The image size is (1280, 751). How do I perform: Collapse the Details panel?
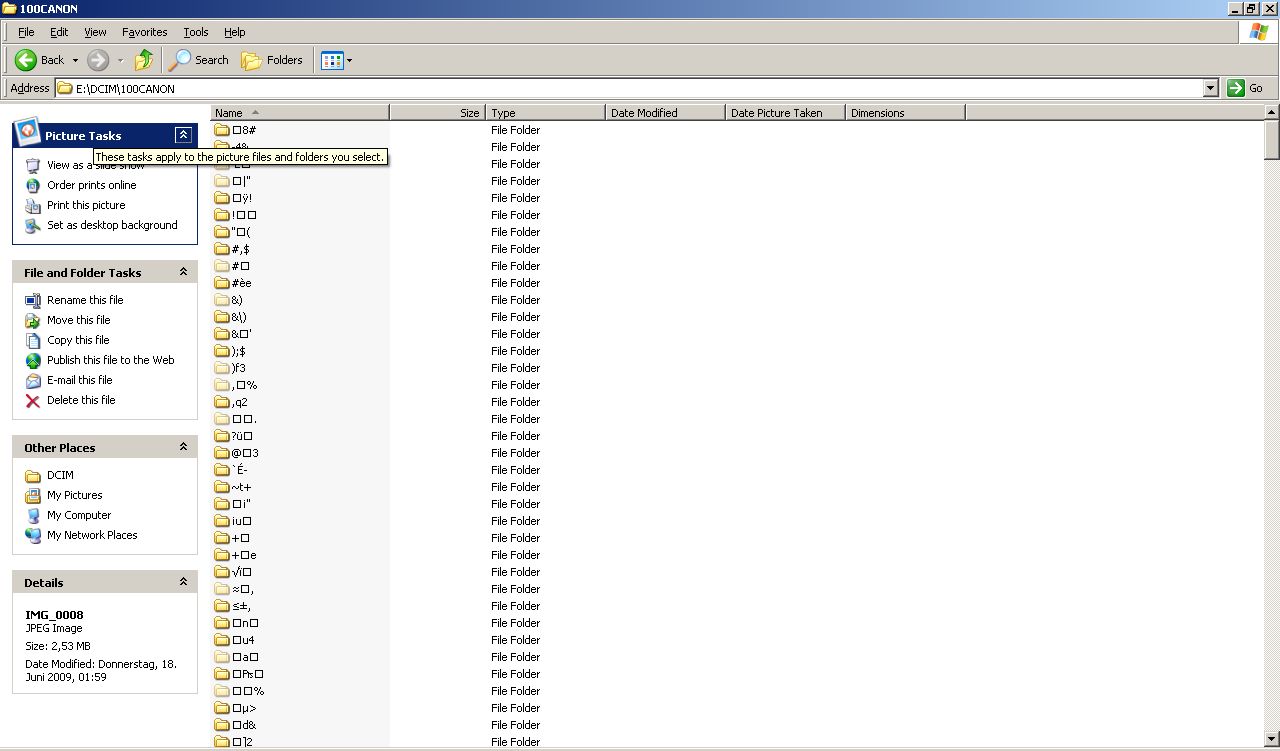183,582
